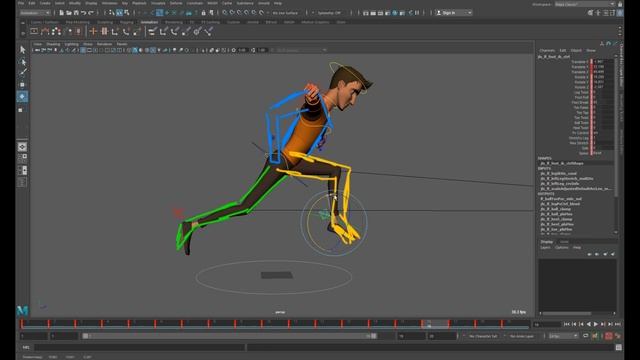Open the Workspace selector dropdown
This screenshot has width=640, height=360.
[x=584, y=4]
